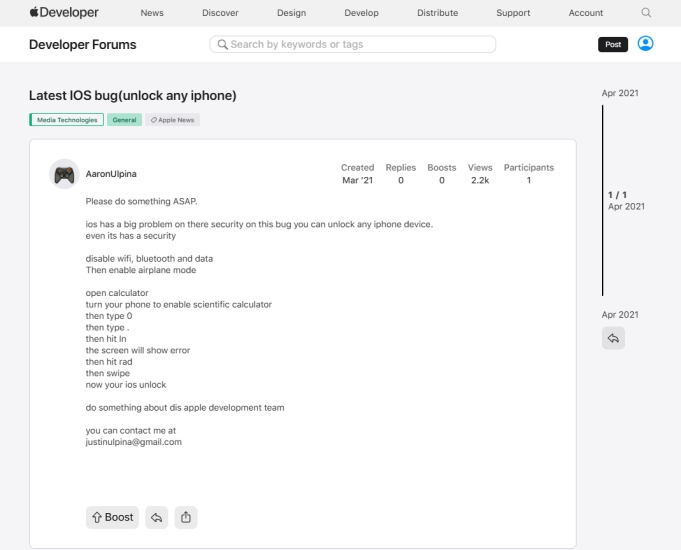Click the reply arrow icon below the post
This screenshot has width=681, height=550.
coord(155,517)
